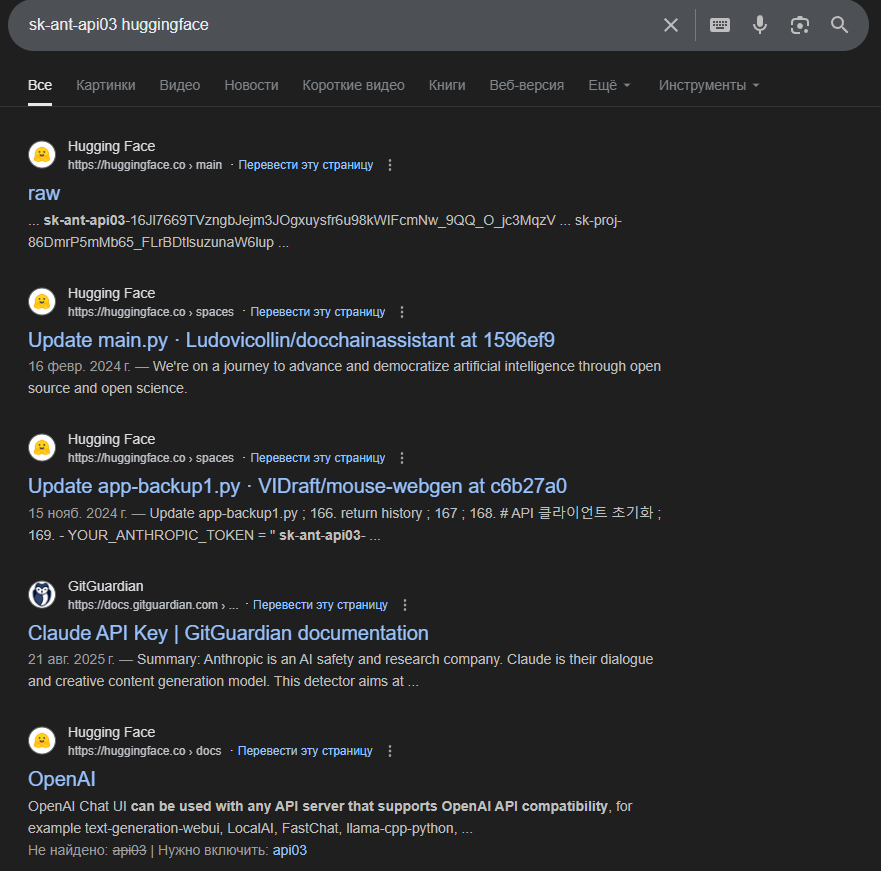Open the three-dot menu for the GitGuardian result
This screenshot has width=881, height=871.
coord(405,605)
